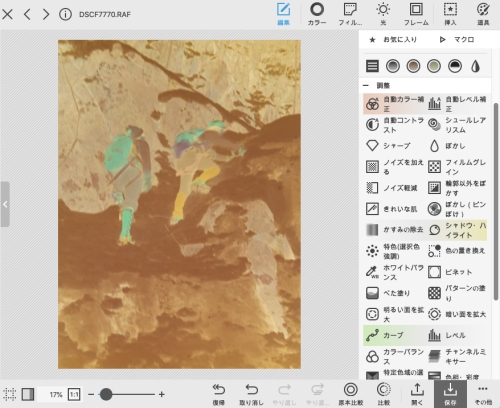Zoom in with the plus button

tap(162, 394)
